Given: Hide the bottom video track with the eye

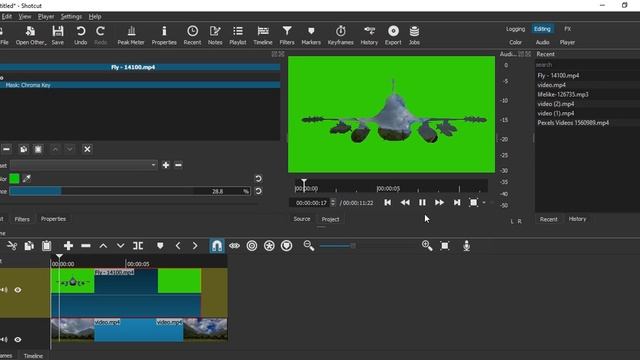Looking at the screenshot, I should pyautogui.click(x=18, y=340).
